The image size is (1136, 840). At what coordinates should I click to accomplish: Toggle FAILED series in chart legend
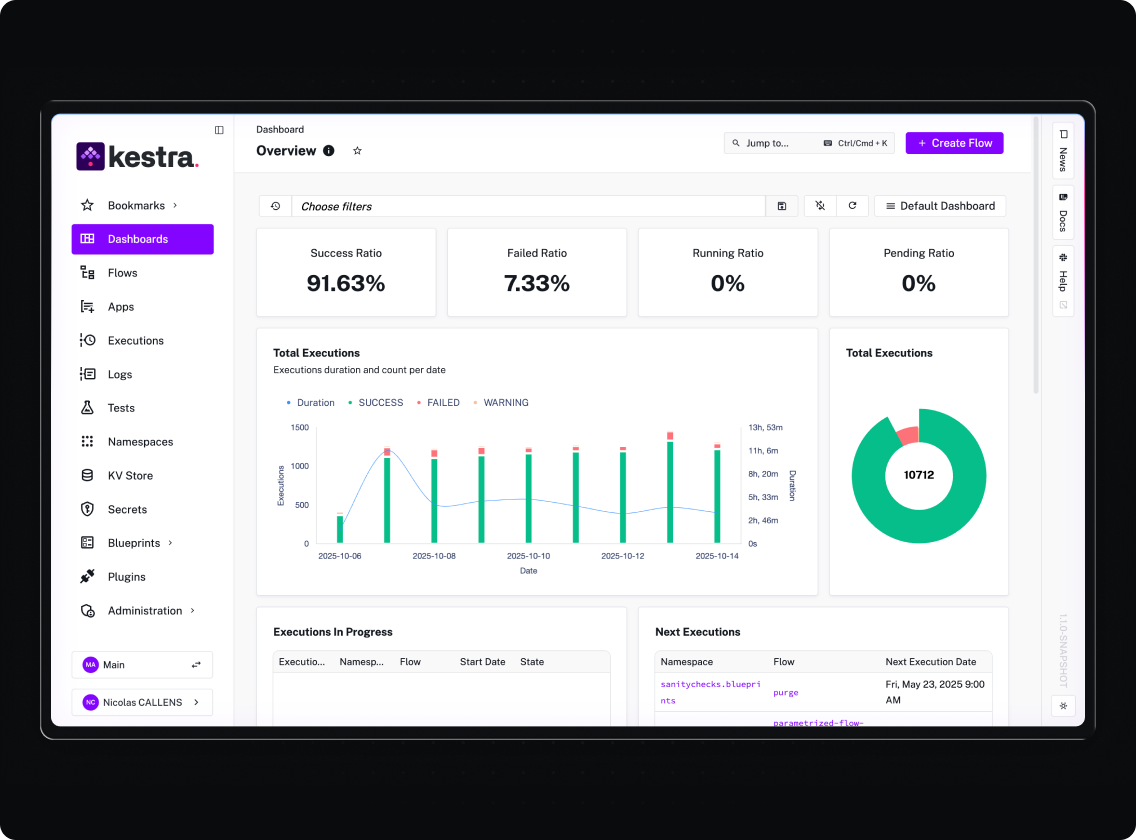(442, 403)
